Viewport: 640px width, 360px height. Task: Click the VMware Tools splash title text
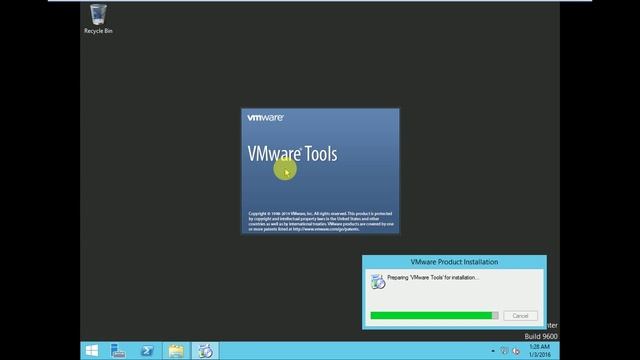point(292,154)
